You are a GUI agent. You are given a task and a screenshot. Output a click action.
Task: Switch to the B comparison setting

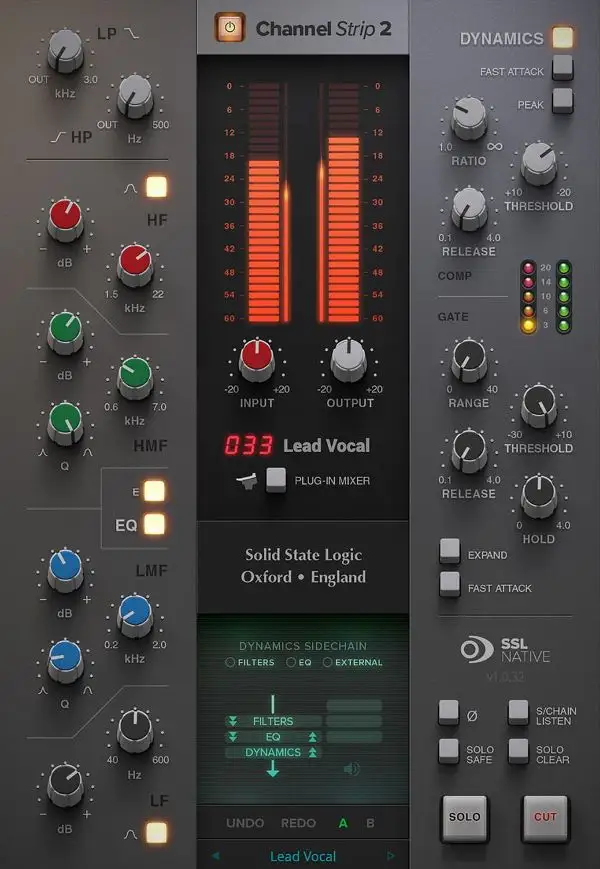coord(370,823)
